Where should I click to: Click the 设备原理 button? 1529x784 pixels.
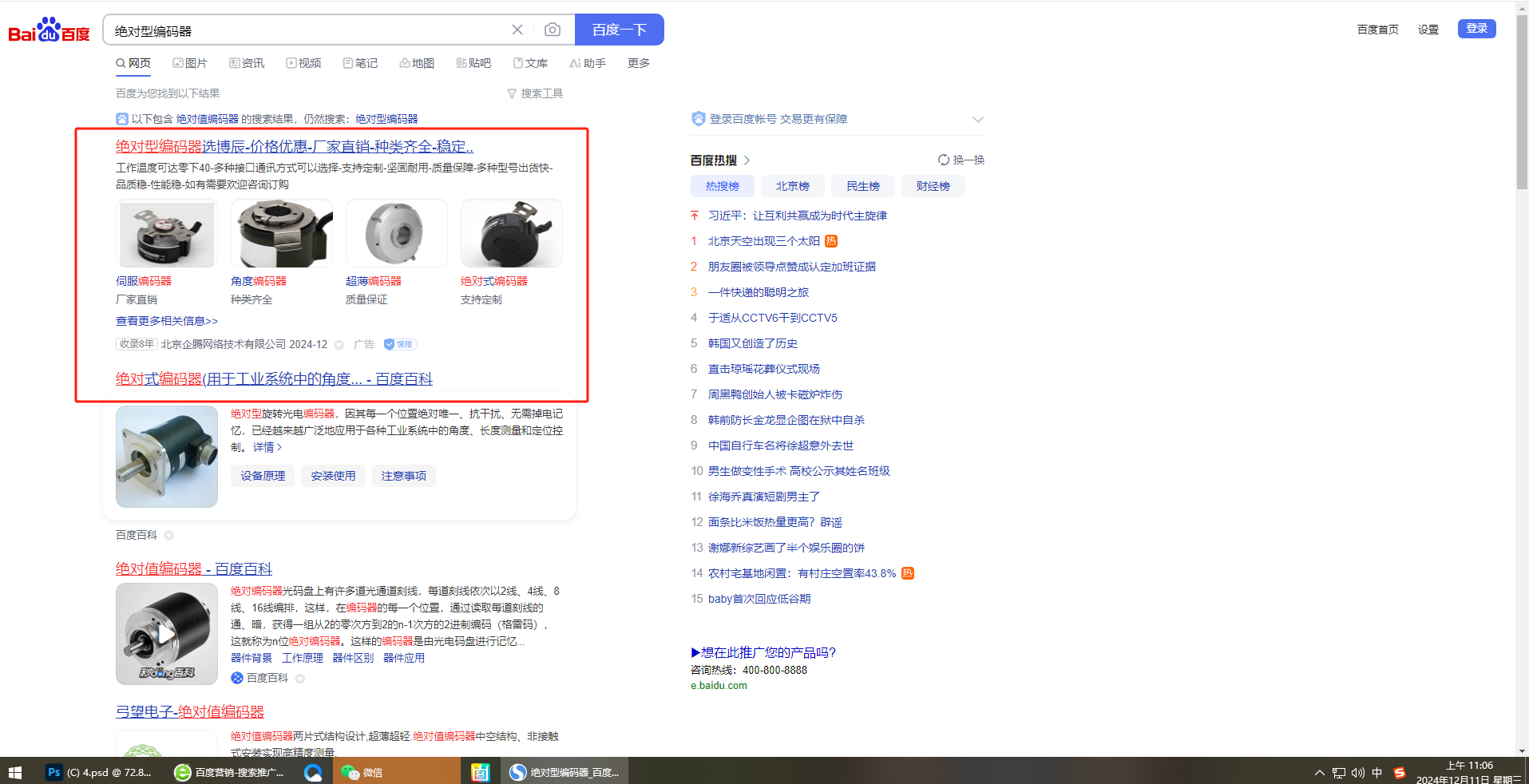click(x=263, y=476)
